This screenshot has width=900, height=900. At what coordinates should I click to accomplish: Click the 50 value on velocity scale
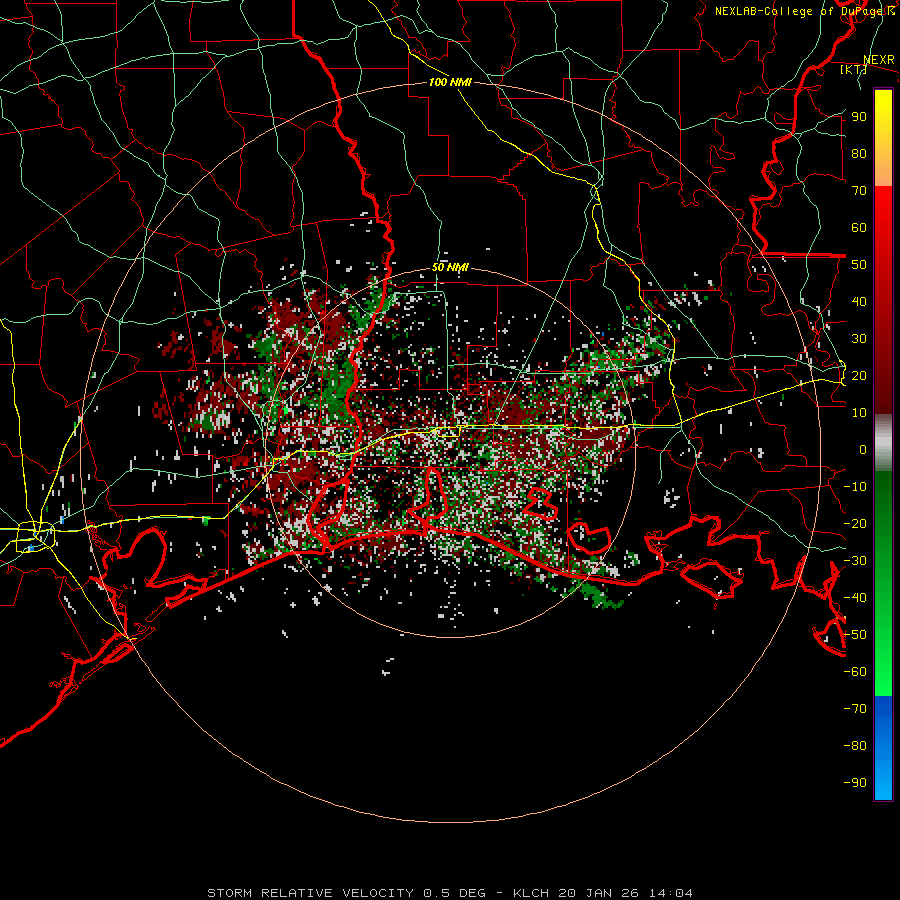tap(859, 265)
